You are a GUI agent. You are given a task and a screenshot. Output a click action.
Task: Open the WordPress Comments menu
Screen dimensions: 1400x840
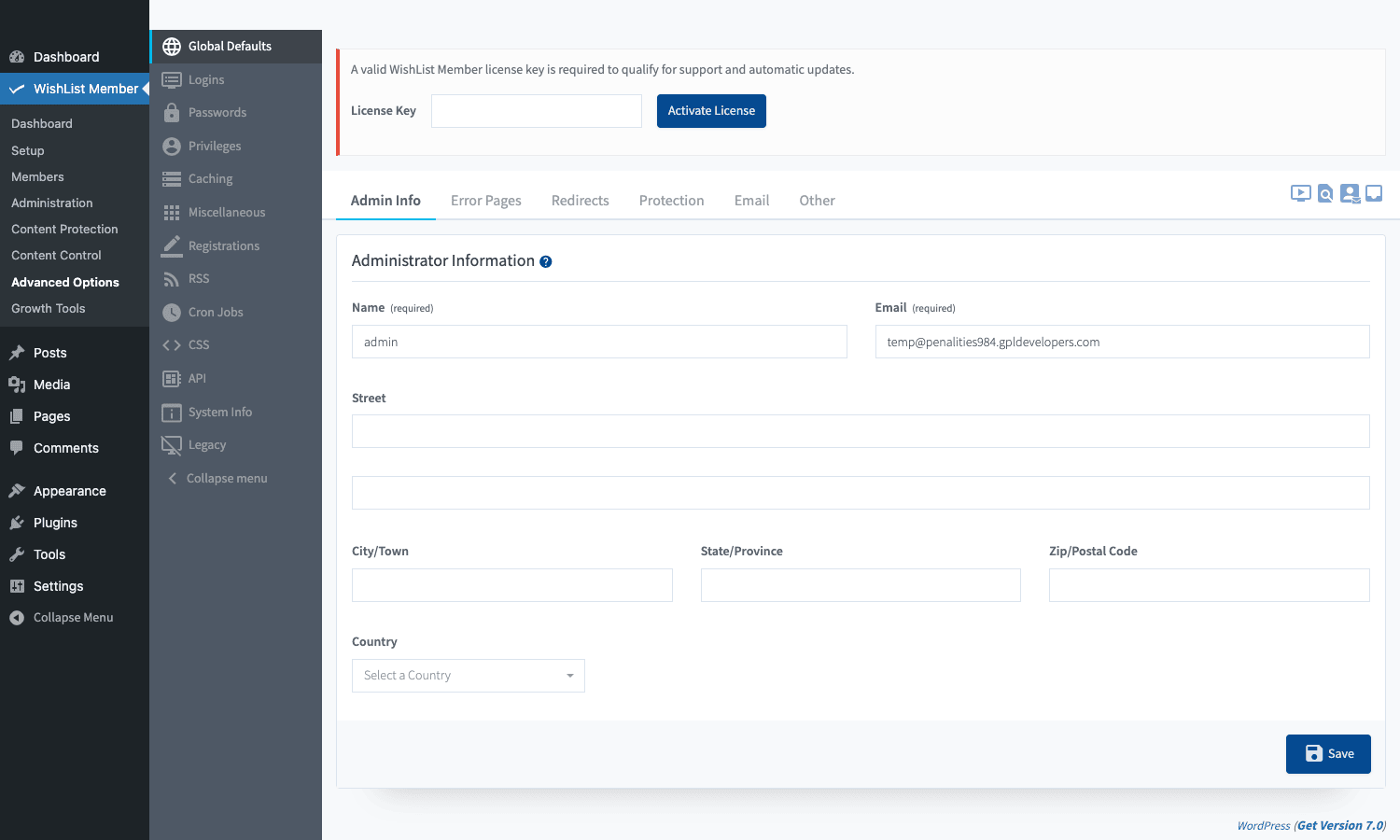click(x=75, y=448)
